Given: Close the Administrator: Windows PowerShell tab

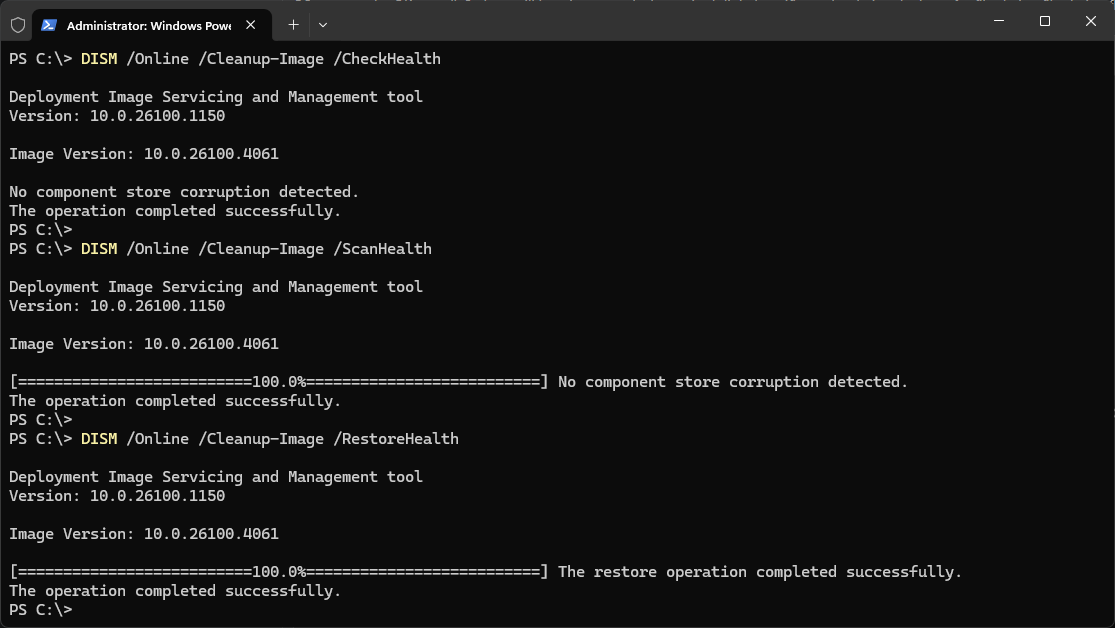Looking at the screenshot, I should pyautogui.click(x=250, y=25).
